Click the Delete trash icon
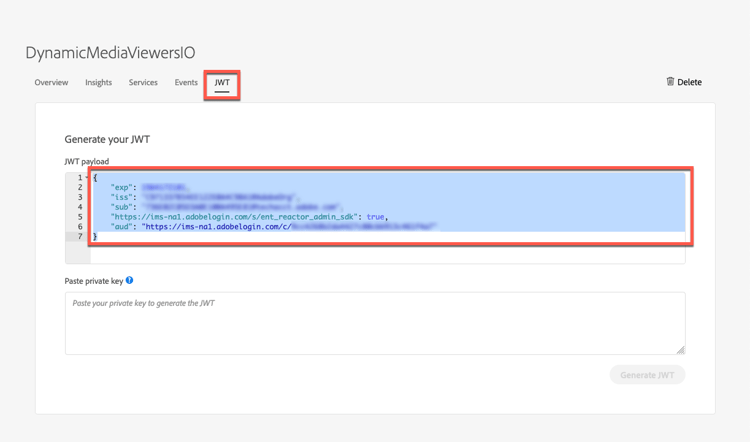The height and width of the screenshot is (442, 750). point(670,81)
